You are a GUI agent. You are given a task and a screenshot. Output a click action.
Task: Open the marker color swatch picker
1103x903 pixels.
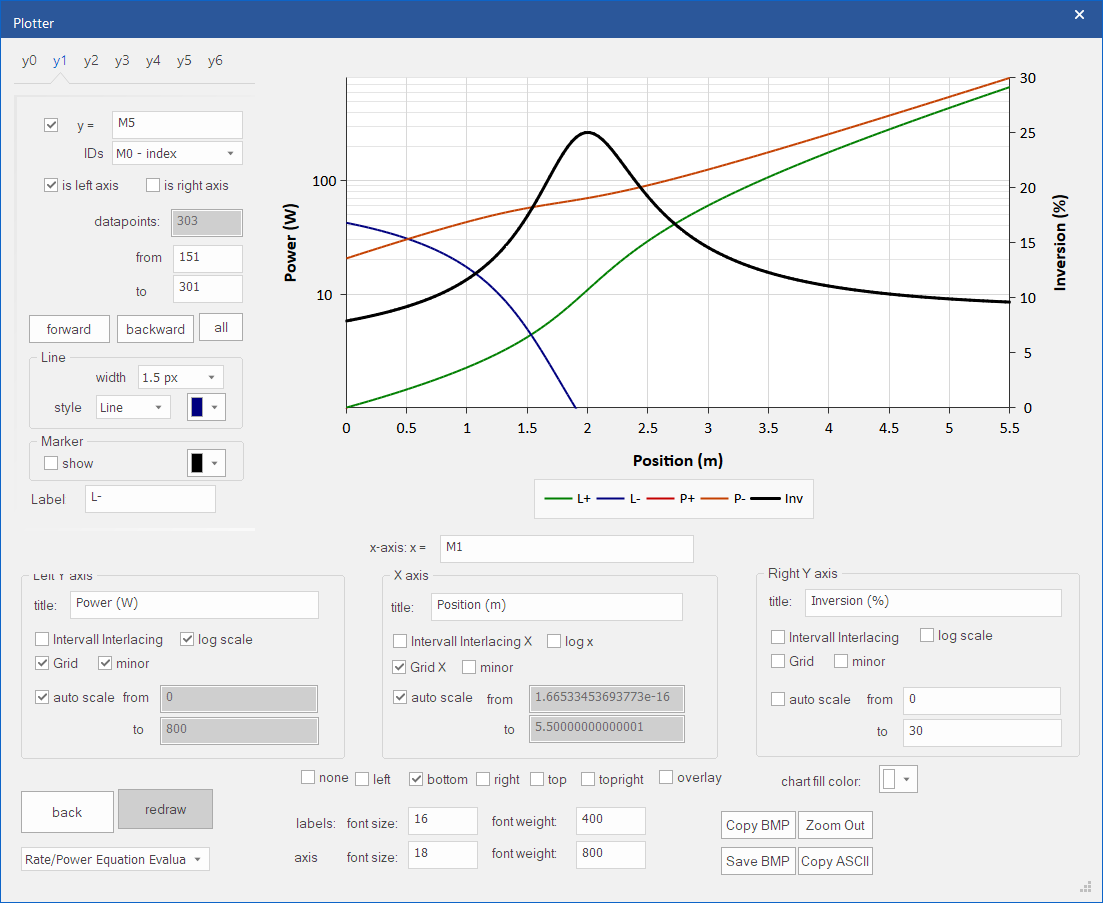[x=206, y=463]
